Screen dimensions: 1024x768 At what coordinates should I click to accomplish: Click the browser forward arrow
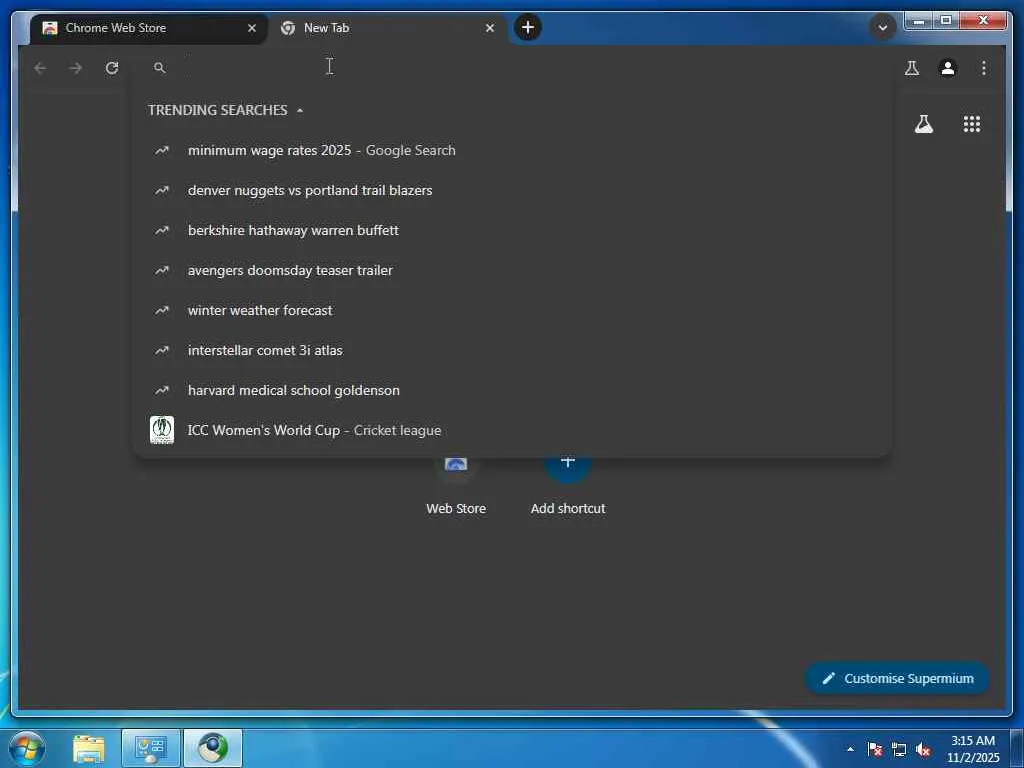[76, 68]
